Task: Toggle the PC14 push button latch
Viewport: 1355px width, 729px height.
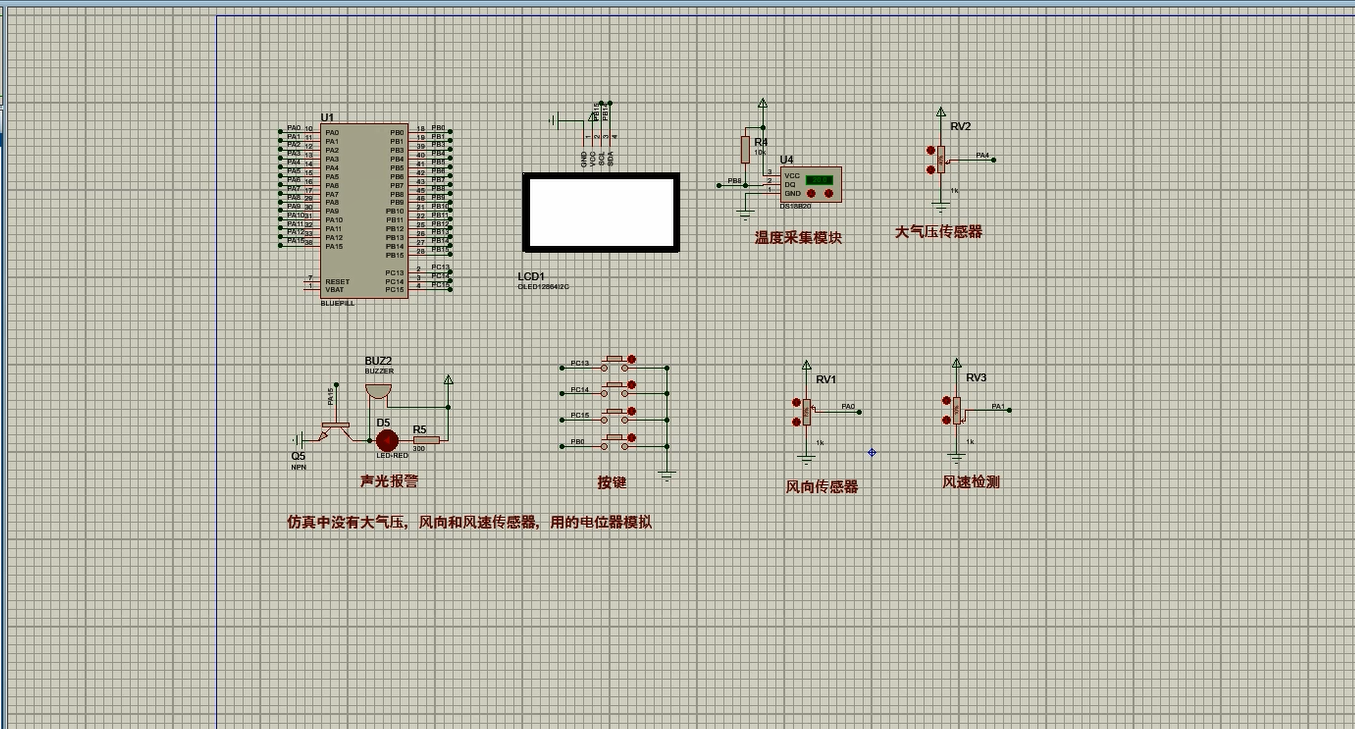Action: click(631, 384)
